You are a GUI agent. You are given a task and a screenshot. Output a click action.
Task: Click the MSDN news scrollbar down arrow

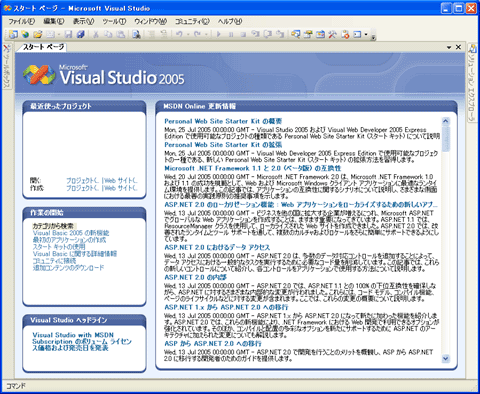coord(445,358)
